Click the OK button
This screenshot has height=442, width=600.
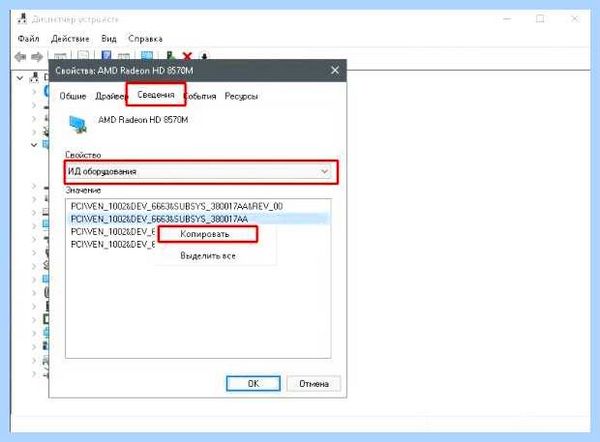point(253,383)
